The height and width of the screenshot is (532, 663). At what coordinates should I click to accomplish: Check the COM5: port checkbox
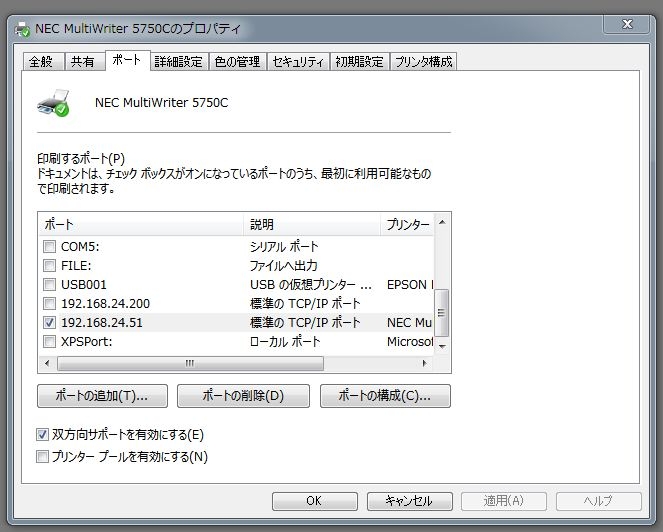pos(49,247)
